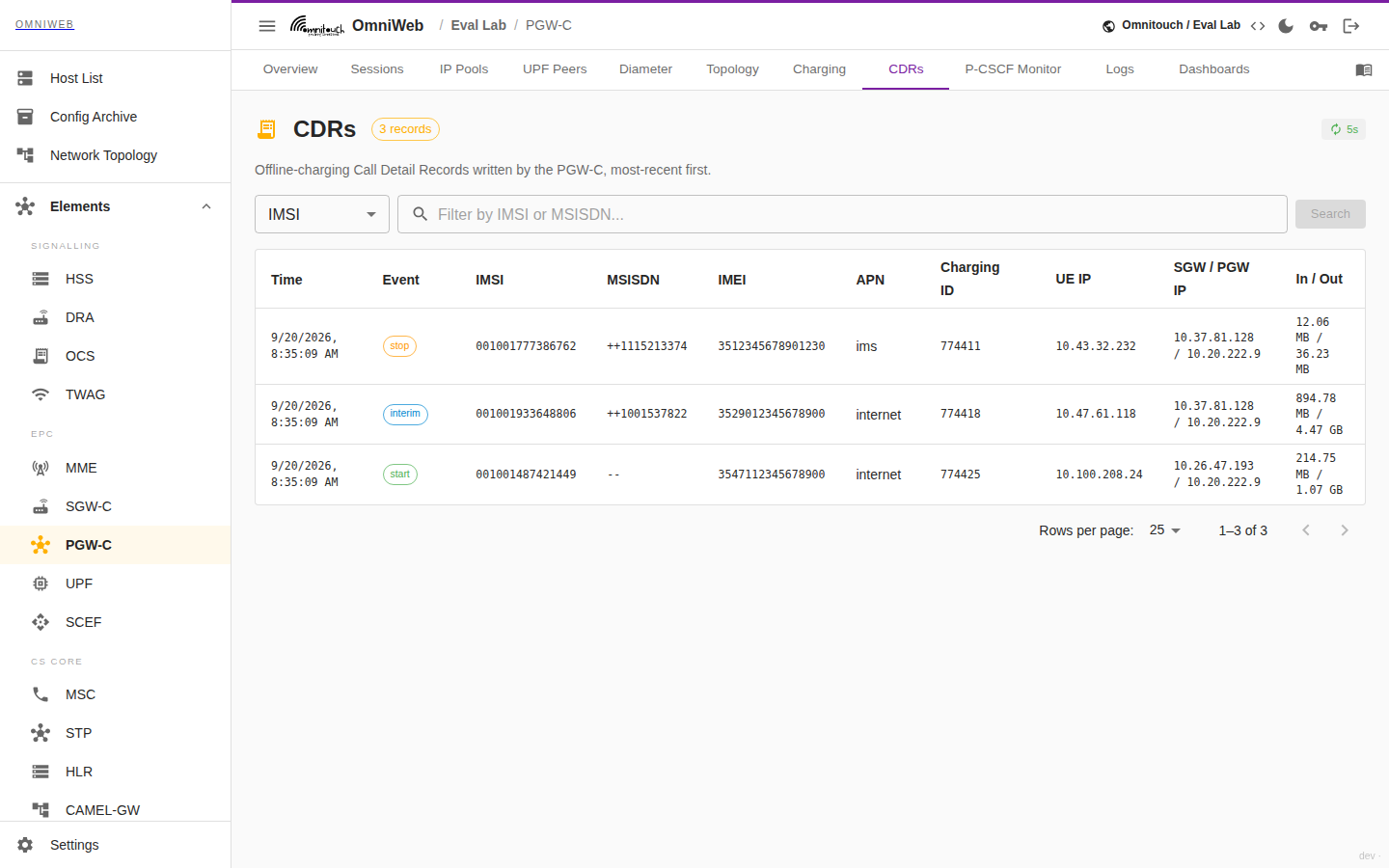Image resolution: width=1389 pixels, height=868 pixels.
Task: Open the IMSI filter type dropdown
Action: [x=322, y=214]
